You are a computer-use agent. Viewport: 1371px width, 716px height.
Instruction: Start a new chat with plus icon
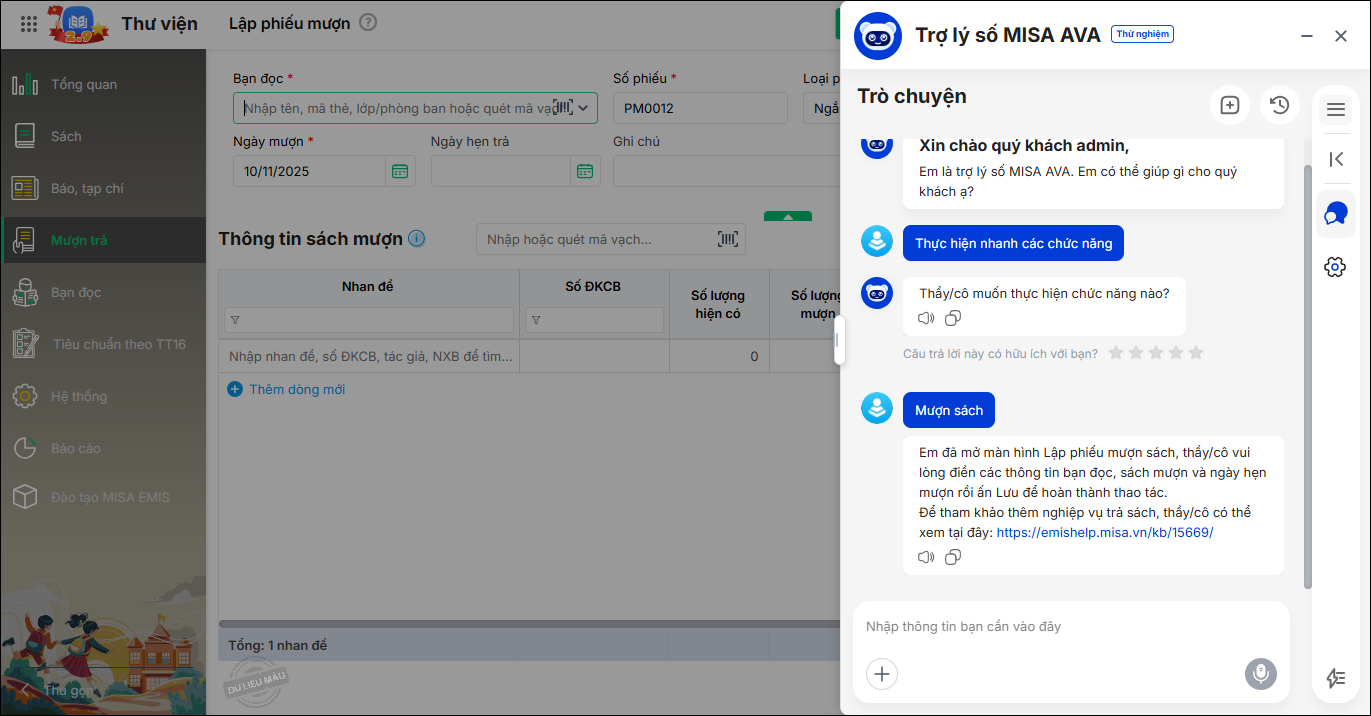[1230, 105]
